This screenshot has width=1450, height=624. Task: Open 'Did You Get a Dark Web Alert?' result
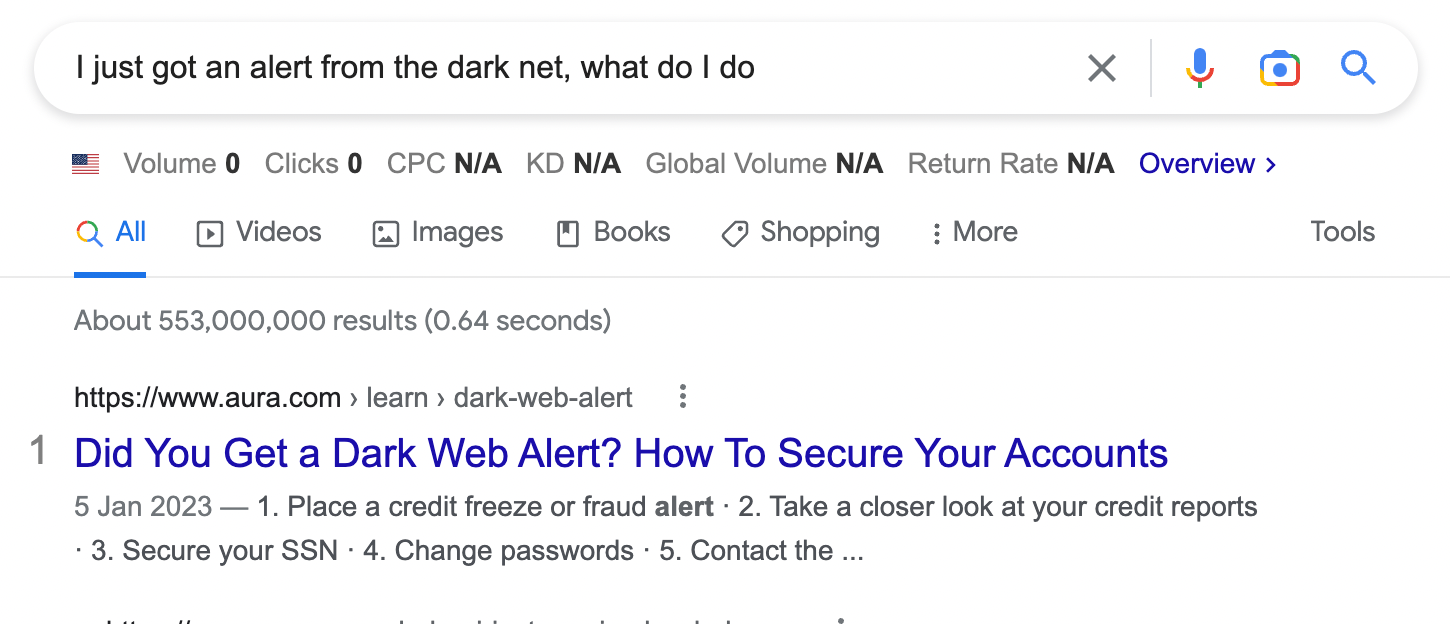[x=620, y=453]
